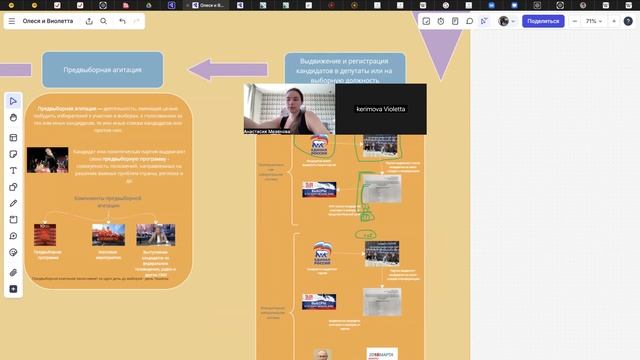Open the main hamburger menu
The height and width of the screenshot is (360, 640).
click(x=12, y=21)
